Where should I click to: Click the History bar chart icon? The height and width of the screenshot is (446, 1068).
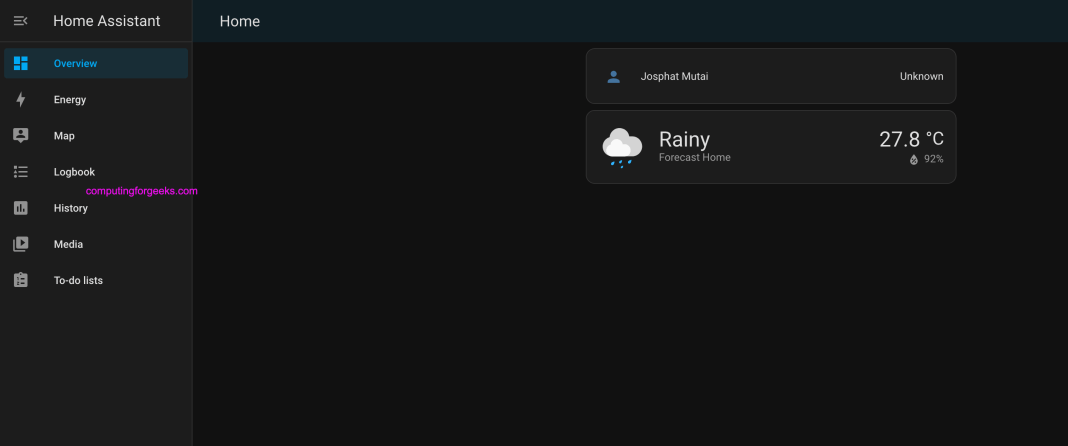point(20,208)
